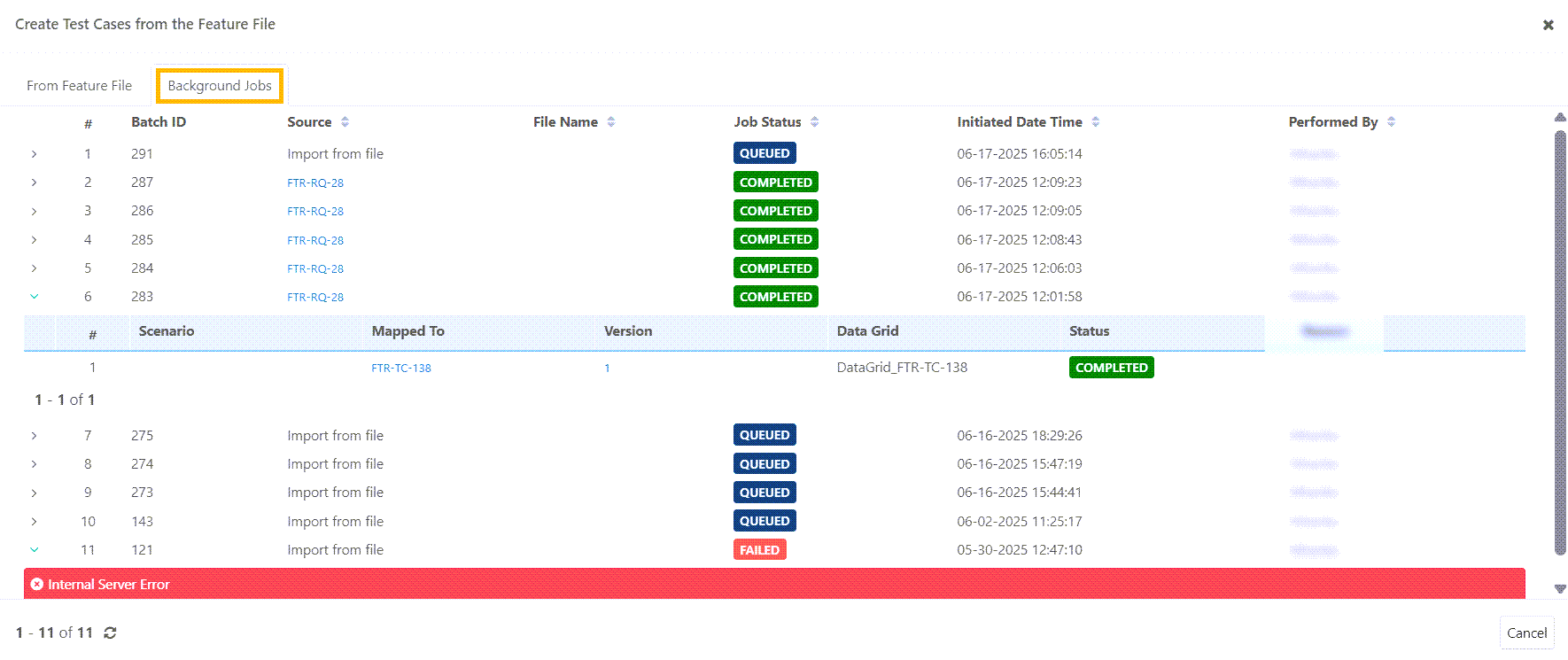This screenshot has height=660, width=1568.
Task: Click scrollbar down arrow
Action: (x=1560, y=588)
